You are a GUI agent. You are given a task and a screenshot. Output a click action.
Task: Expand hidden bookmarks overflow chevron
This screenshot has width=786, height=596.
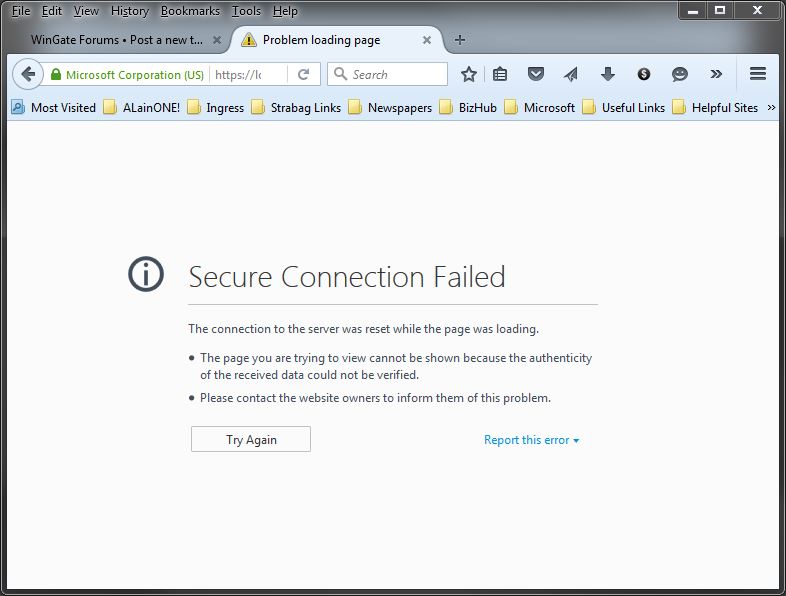click(x=771, y=107)
